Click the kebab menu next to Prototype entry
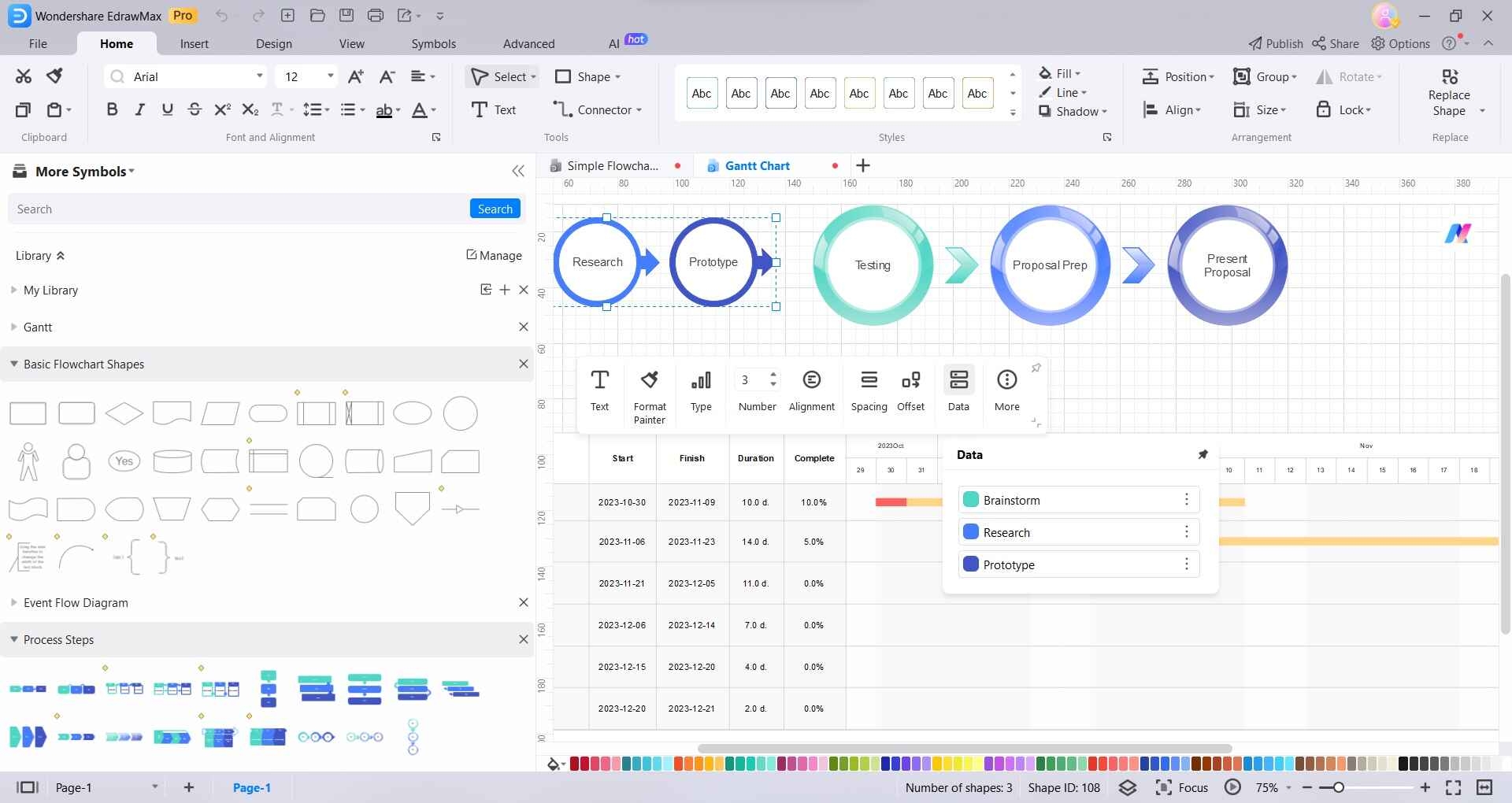The height and width of the screenshot is (803, 1512). pyautogui.click(x=1186, y=564)
